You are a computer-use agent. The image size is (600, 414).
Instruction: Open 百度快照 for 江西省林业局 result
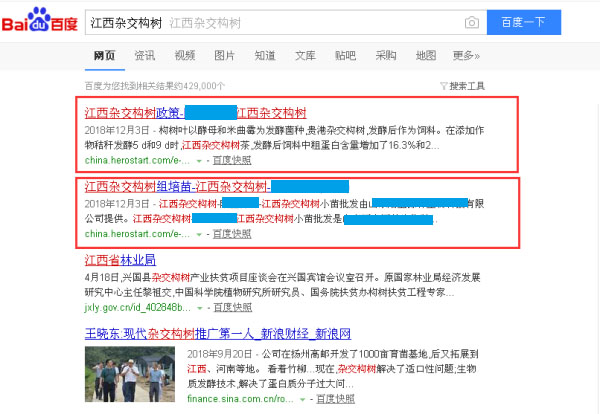click(x=233, y=307)
